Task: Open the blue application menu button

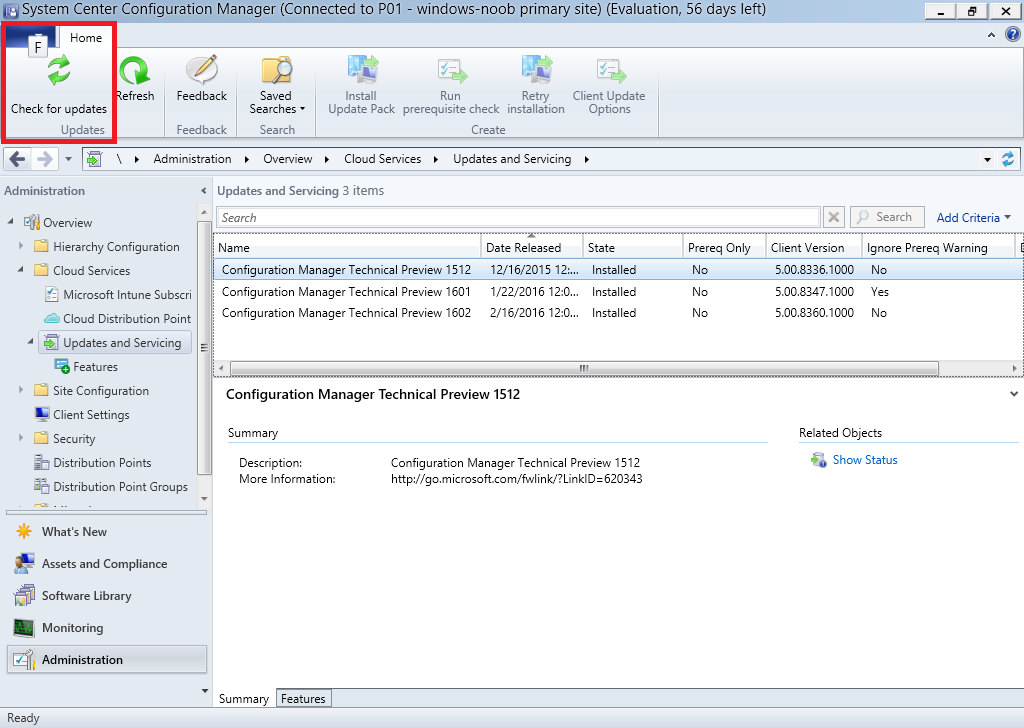Action: click(x=31, y=37)
